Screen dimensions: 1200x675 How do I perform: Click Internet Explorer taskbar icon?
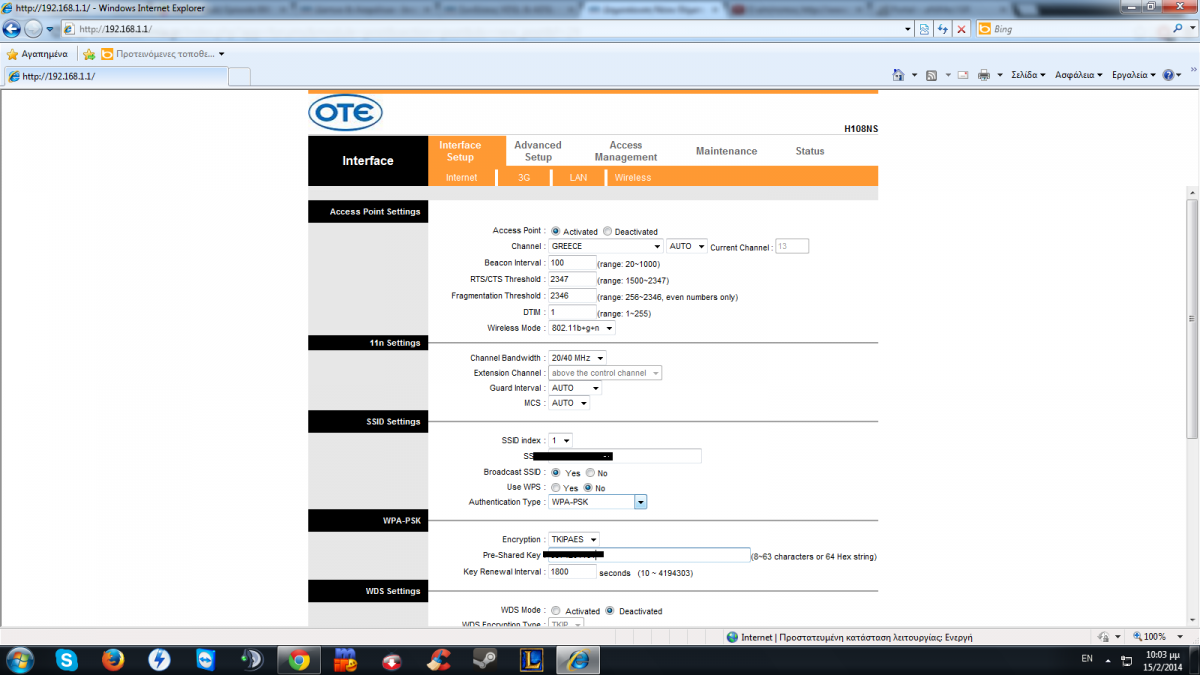pyautogui.click(x=577, y=660)
